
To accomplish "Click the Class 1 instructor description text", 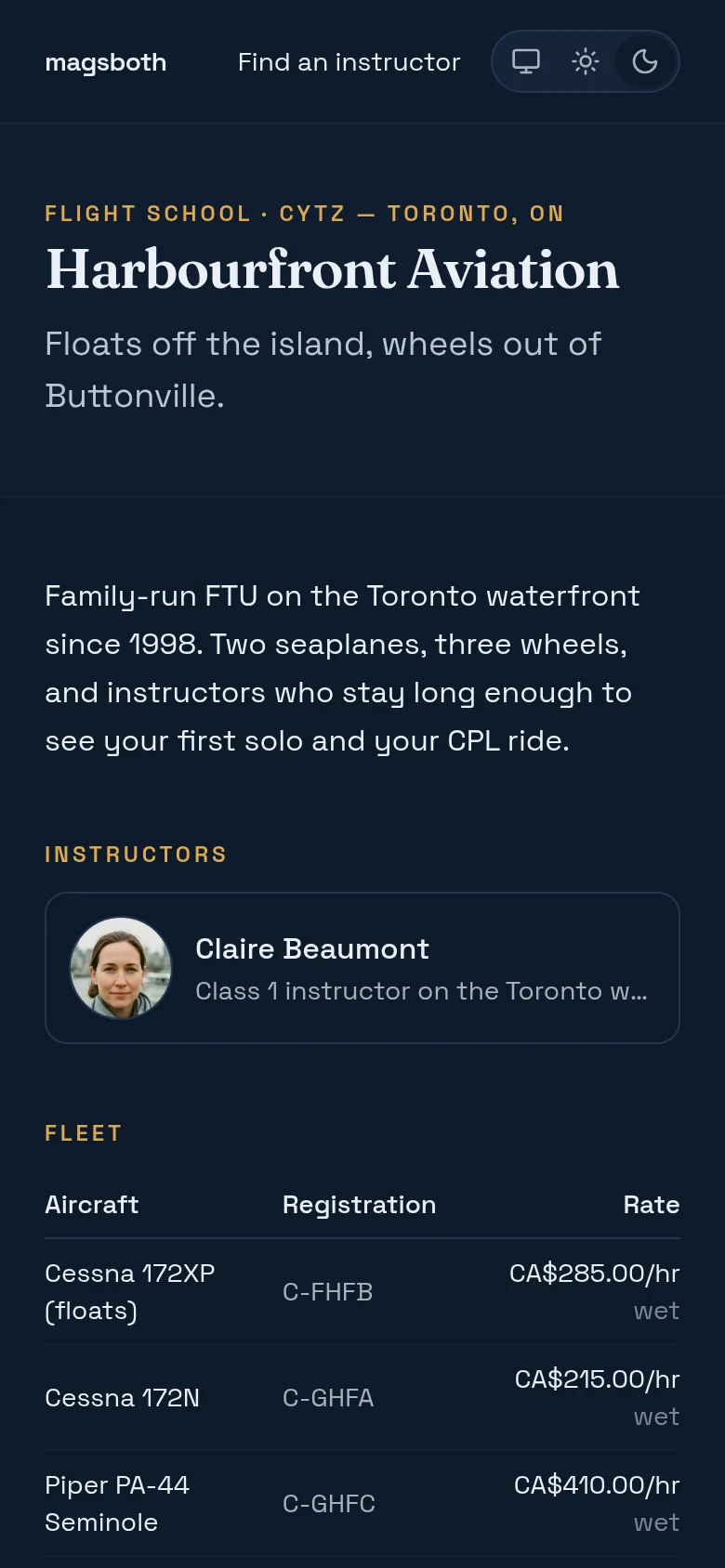I will coord(421,991).
